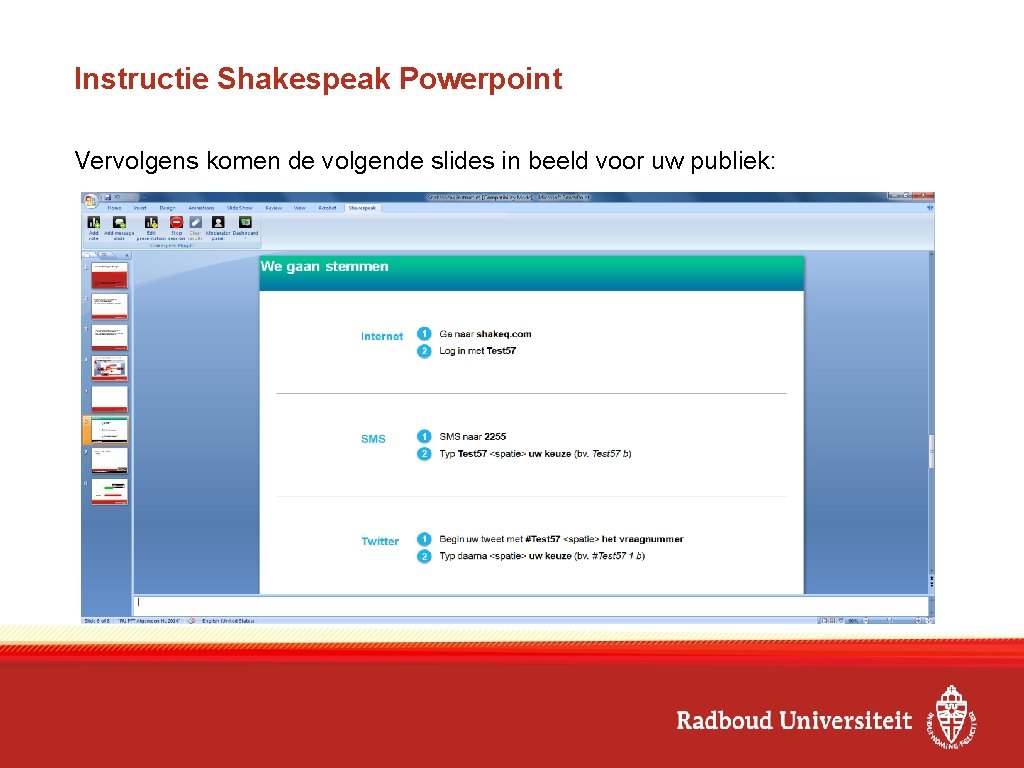1024x768 pixels.
Task: Click the 'Twitter' heading on the slide
Action: [x=380, y=541]
